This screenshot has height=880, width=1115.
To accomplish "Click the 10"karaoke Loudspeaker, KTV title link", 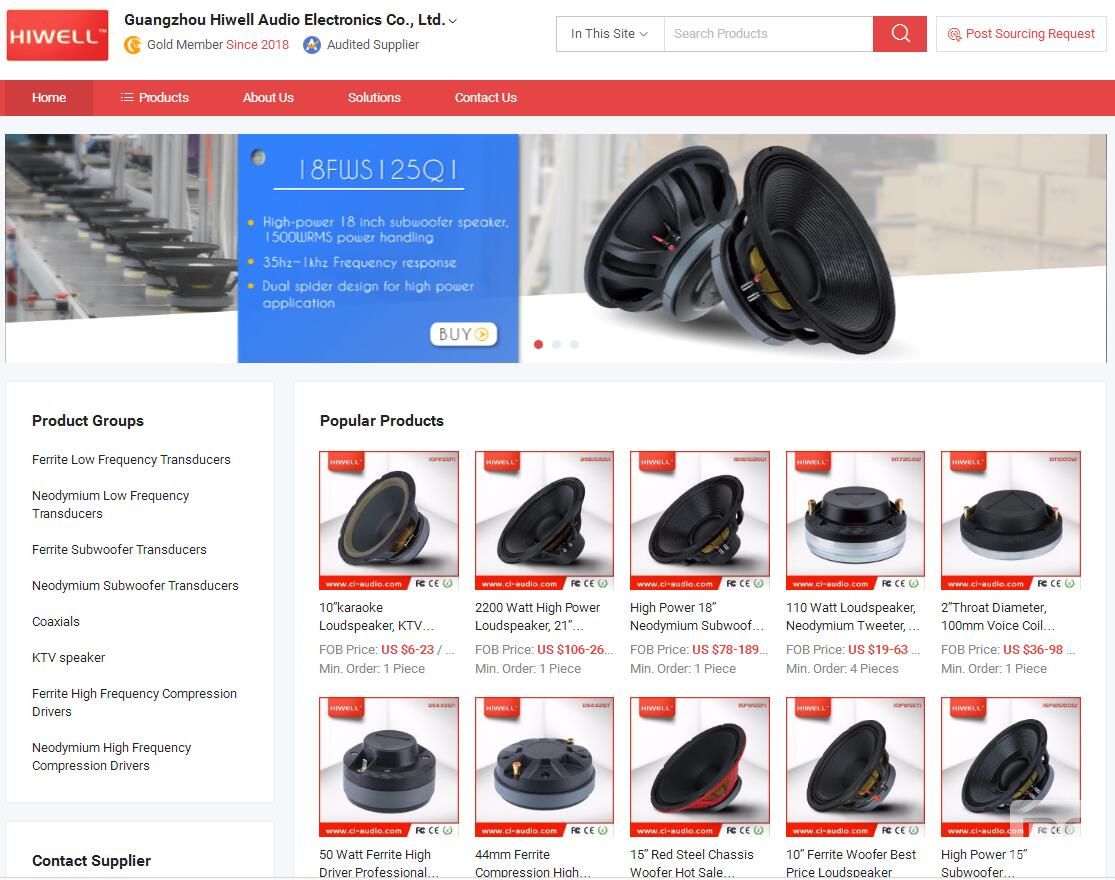I will 376,617.
